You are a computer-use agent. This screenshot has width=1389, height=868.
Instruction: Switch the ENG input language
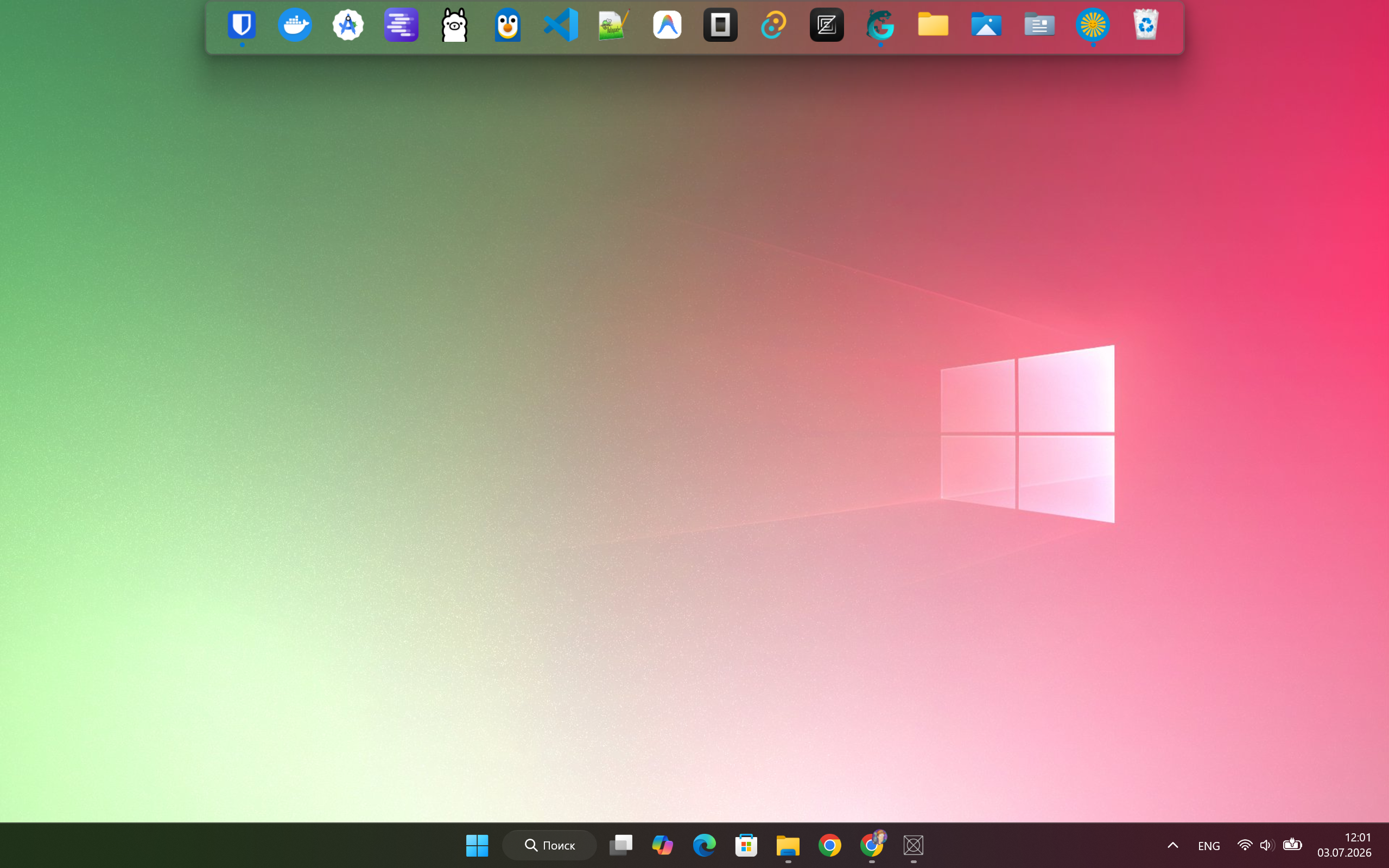tap(1209, 846)
